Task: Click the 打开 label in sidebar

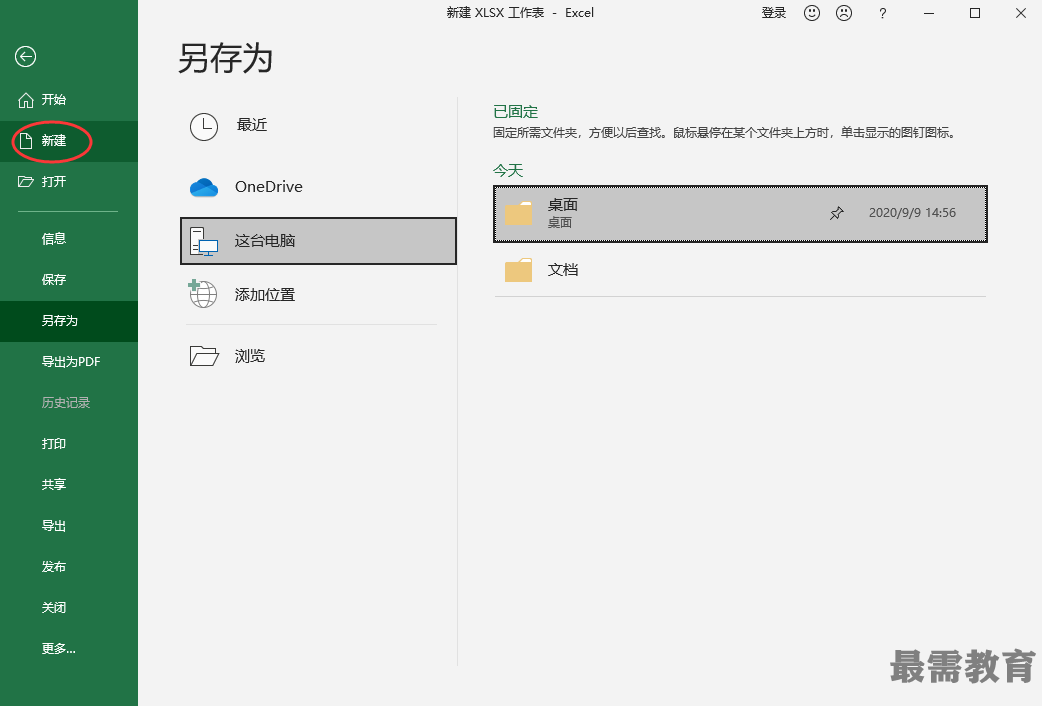Action: [x=54, y=181]
